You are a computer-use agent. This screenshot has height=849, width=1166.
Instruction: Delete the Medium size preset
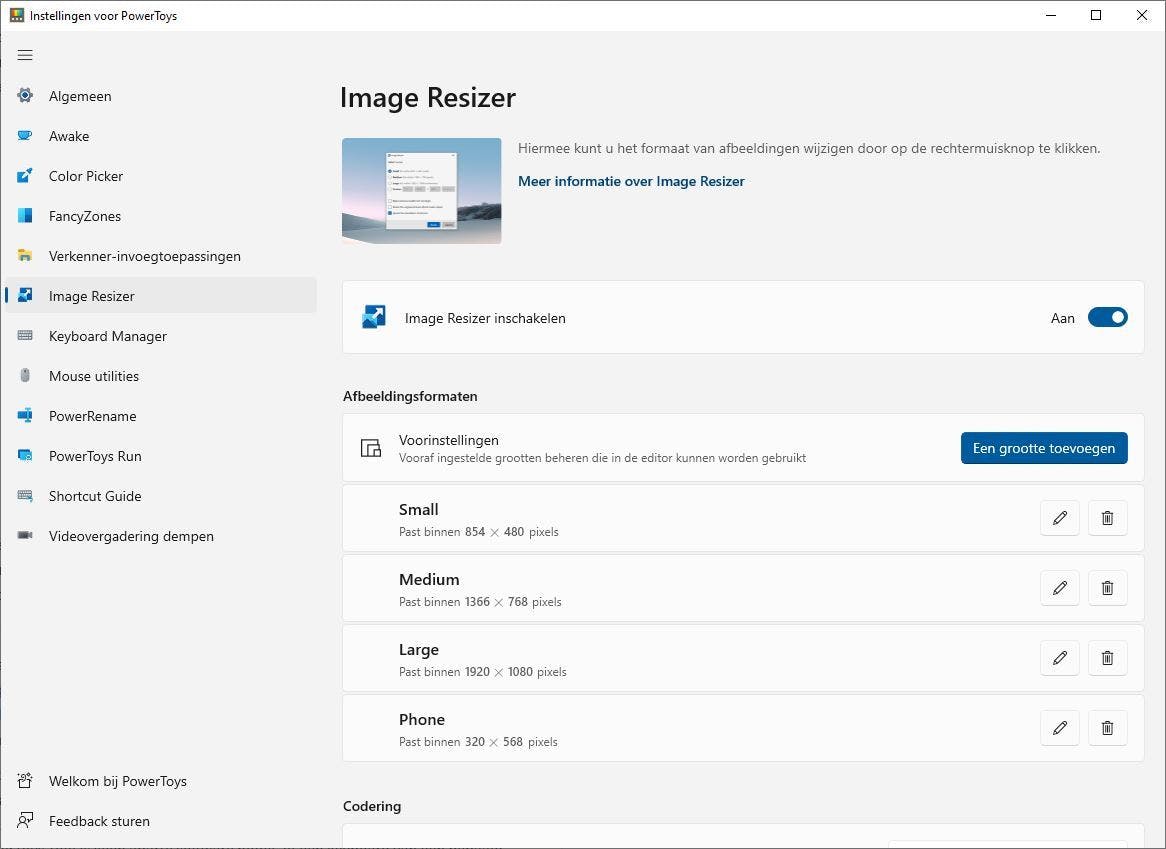[1107, 588]
